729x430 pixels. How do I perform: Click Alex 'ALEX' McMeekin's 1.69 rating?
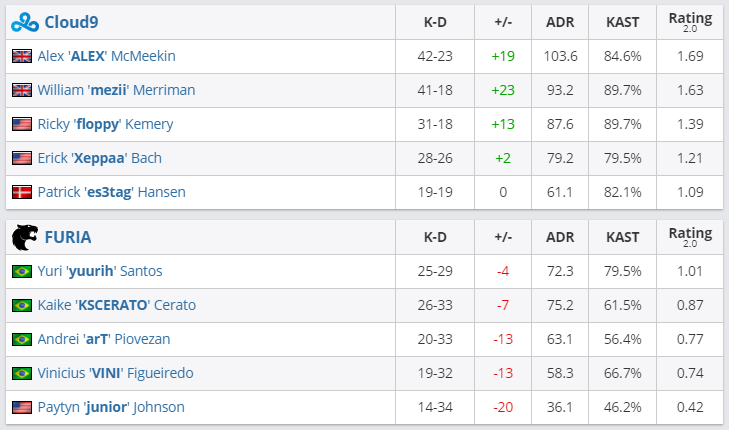pos(690,56)
